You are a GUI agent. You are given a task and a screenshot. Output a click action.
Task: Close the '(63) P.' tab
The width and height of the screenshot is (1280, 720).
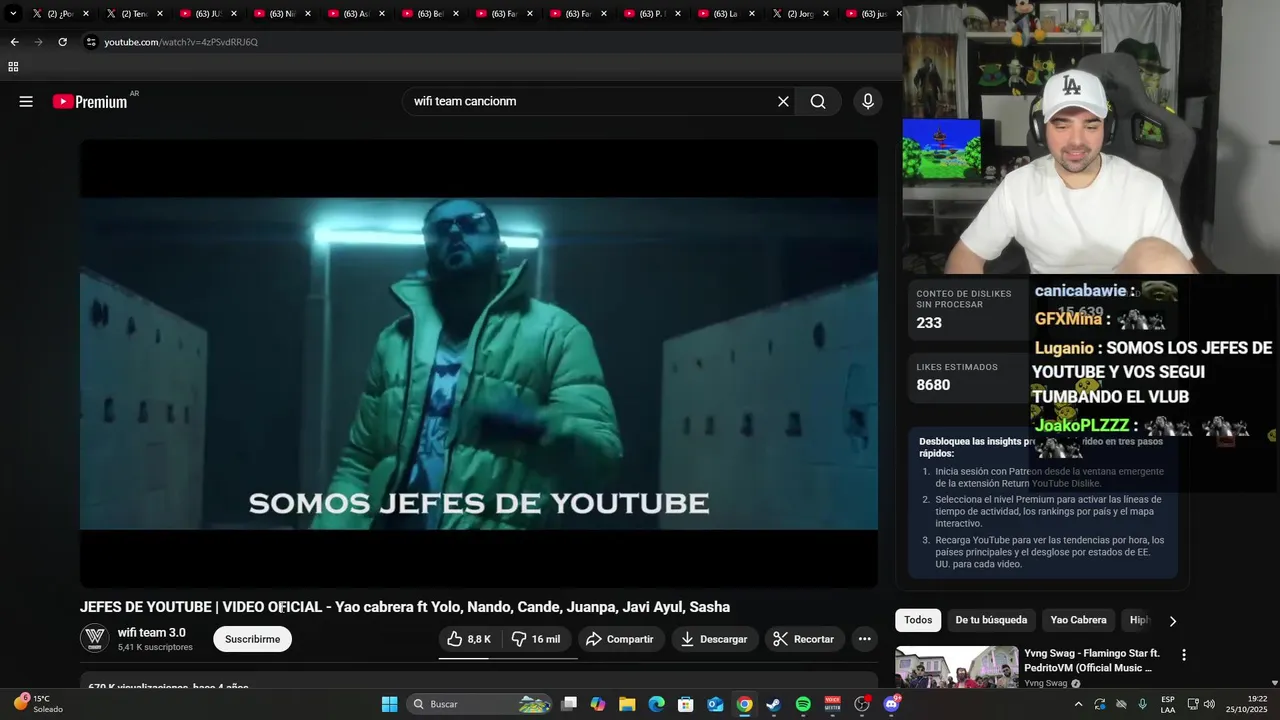[x=677, y=14]
